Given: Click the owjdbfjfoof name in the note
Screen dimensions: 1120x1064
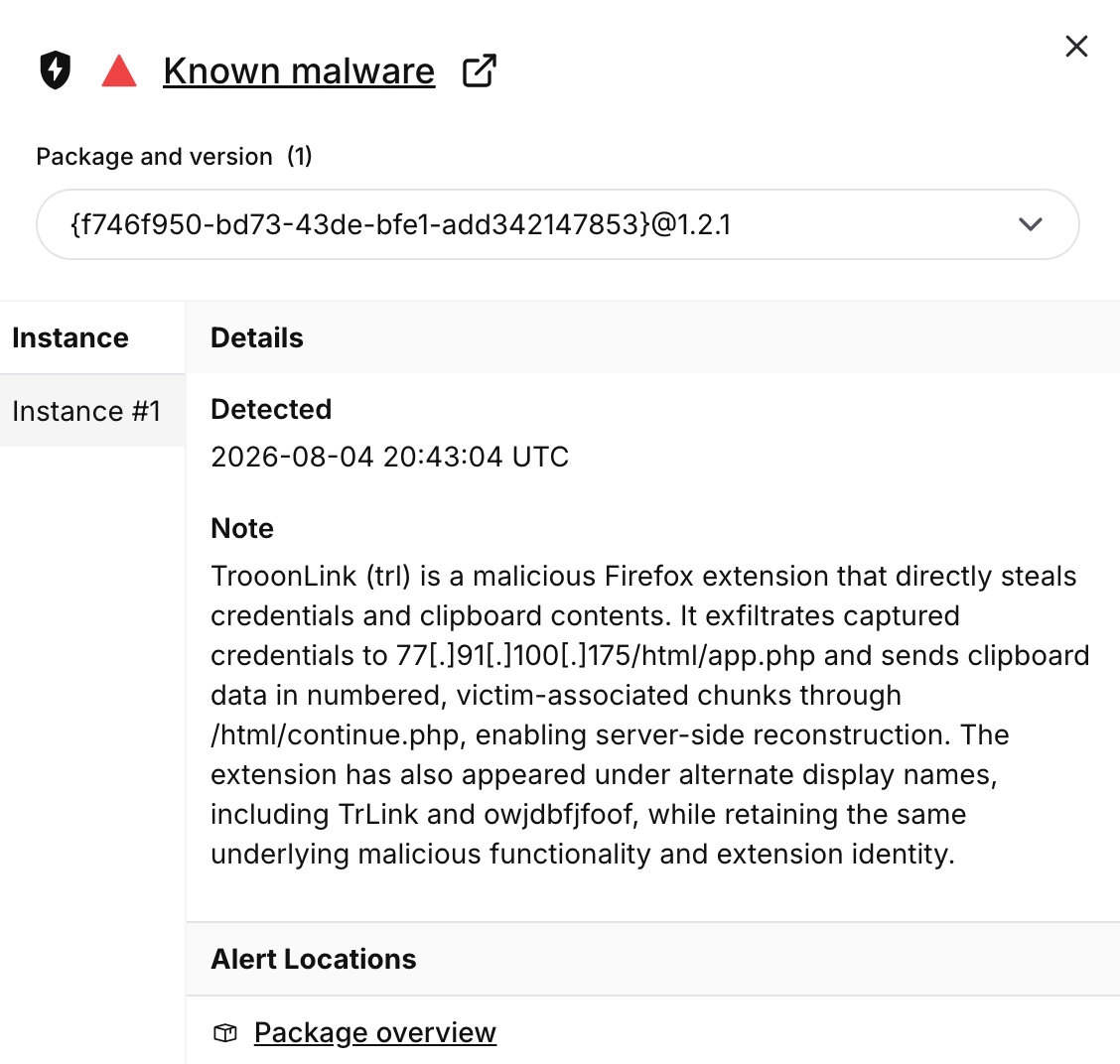Looking at the screenshot, I should click(x=559, y=814).
